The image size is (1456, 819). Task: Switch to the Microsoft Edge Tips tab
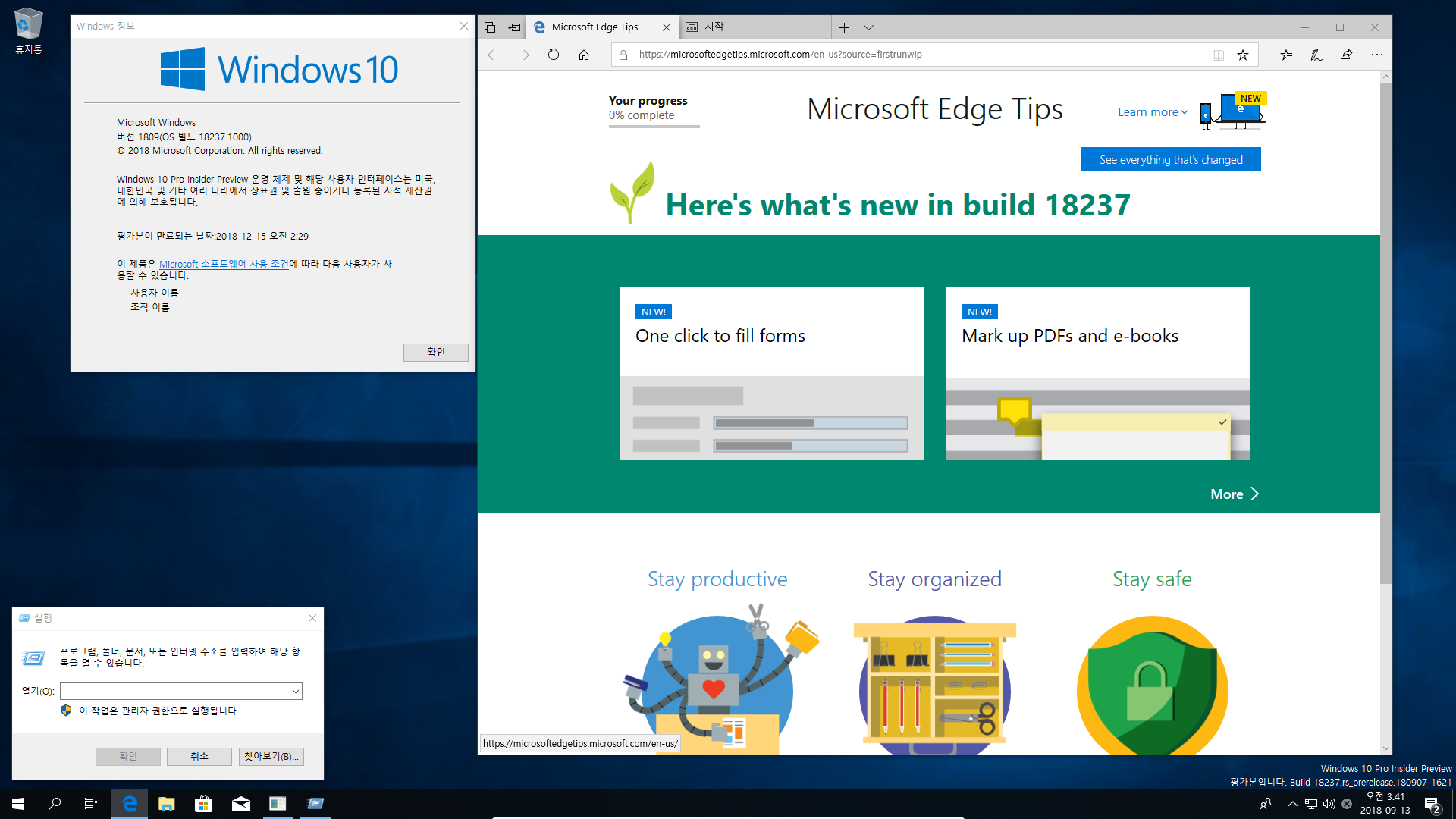click(595, 27)
